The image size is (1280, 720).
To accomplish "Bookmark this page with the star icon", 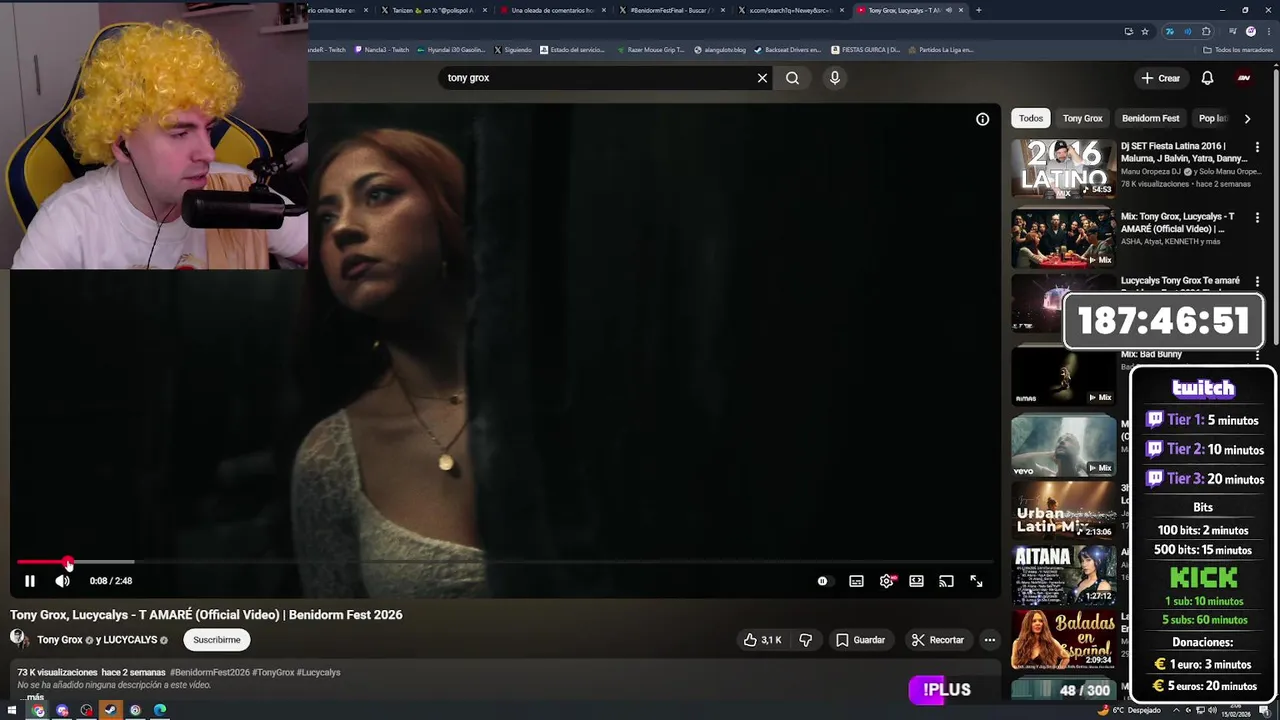I will tap(1145, 31).
